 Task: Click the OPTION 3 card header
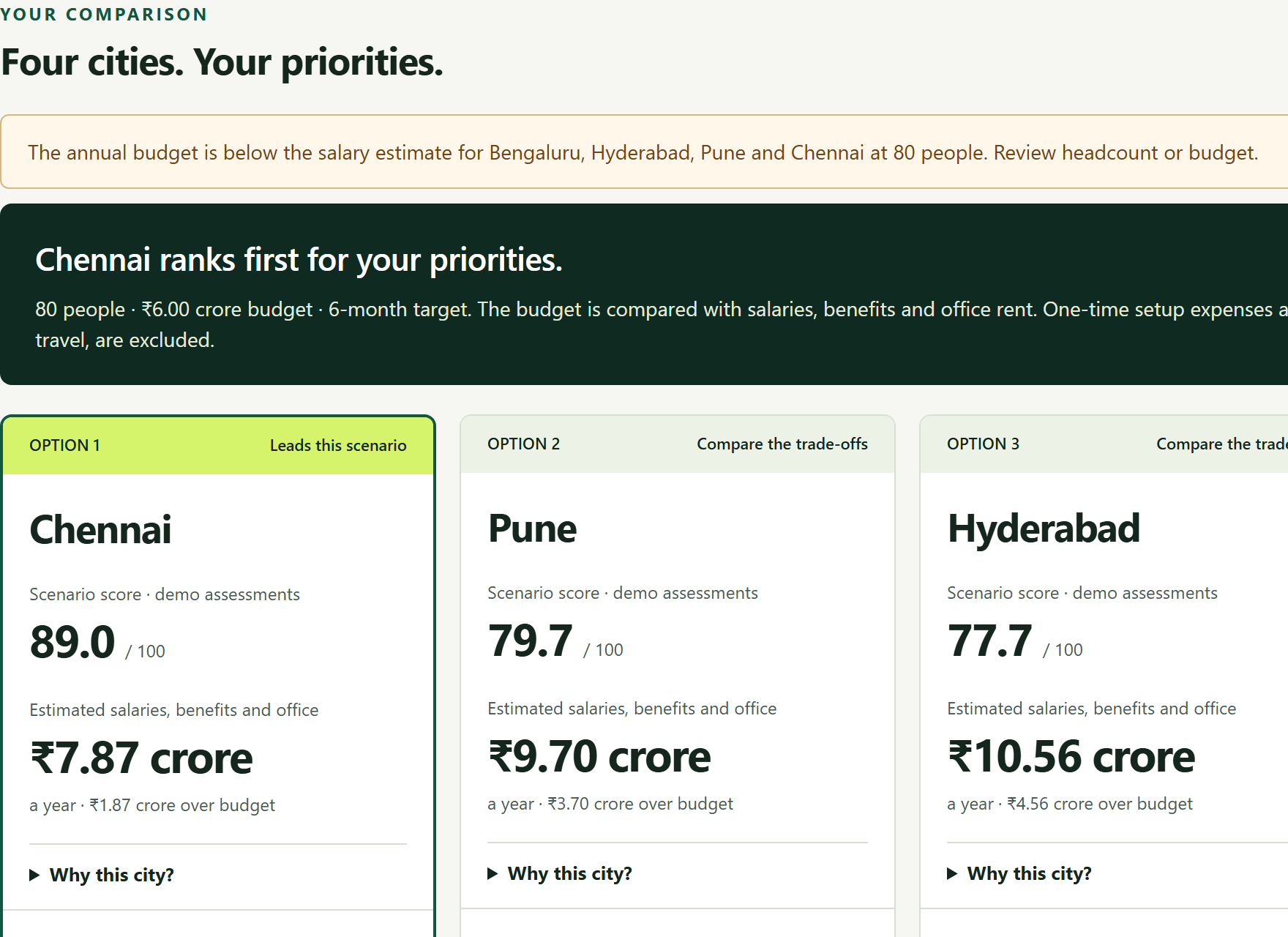click(x=1104, y=444)
